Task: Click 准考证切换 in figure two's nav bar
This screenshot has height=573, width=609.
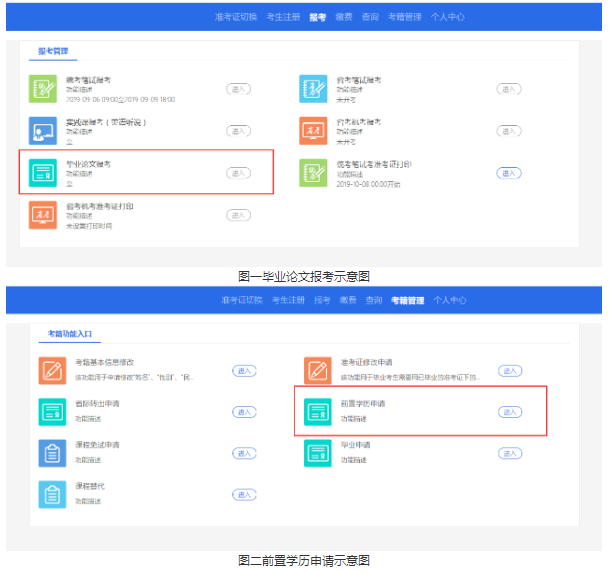Action: coord(242,300)
